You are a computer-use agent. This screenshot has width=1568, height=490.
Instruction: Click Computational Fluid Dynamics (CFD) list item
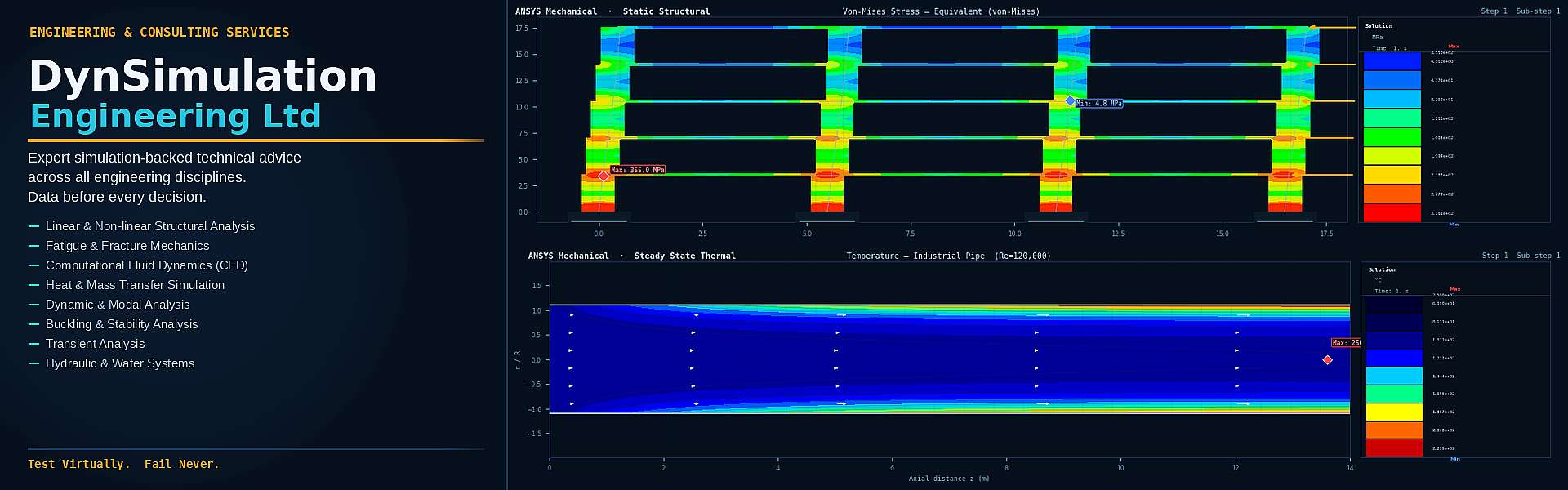[x=147, y=265]
